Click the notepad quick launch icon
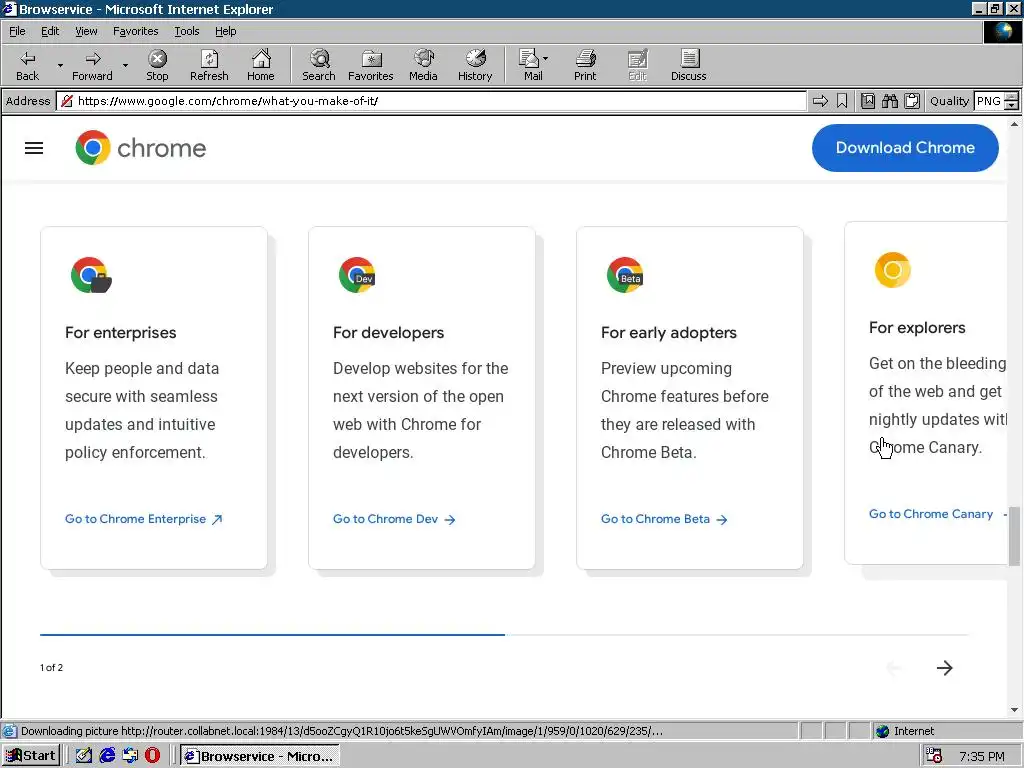This screenshot has width=1024, height=768. (84, 756)
